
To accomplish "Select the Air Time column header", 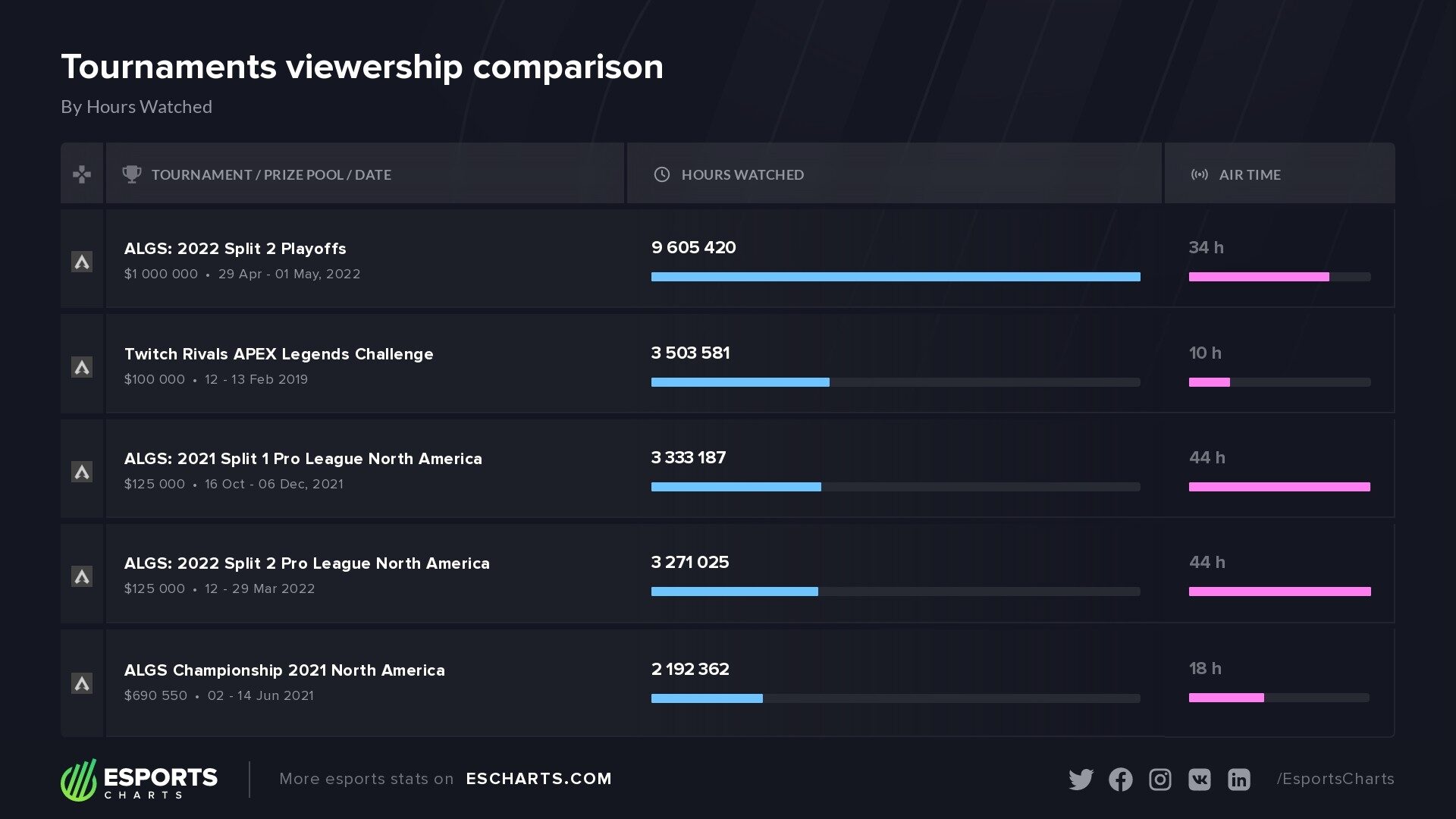I will click(x=1249, y=174).
